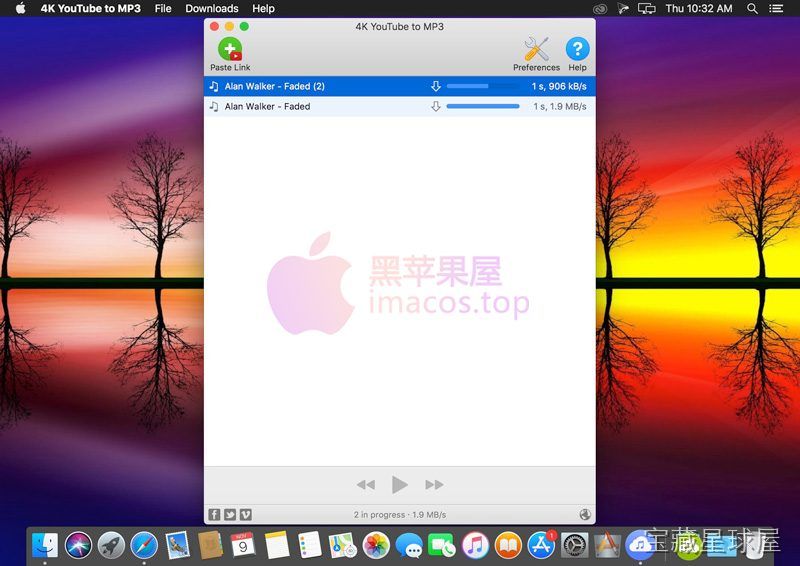Select the Alan Walker - Faded row
Screen dimensions: 800x566
[x=399, y=106]
